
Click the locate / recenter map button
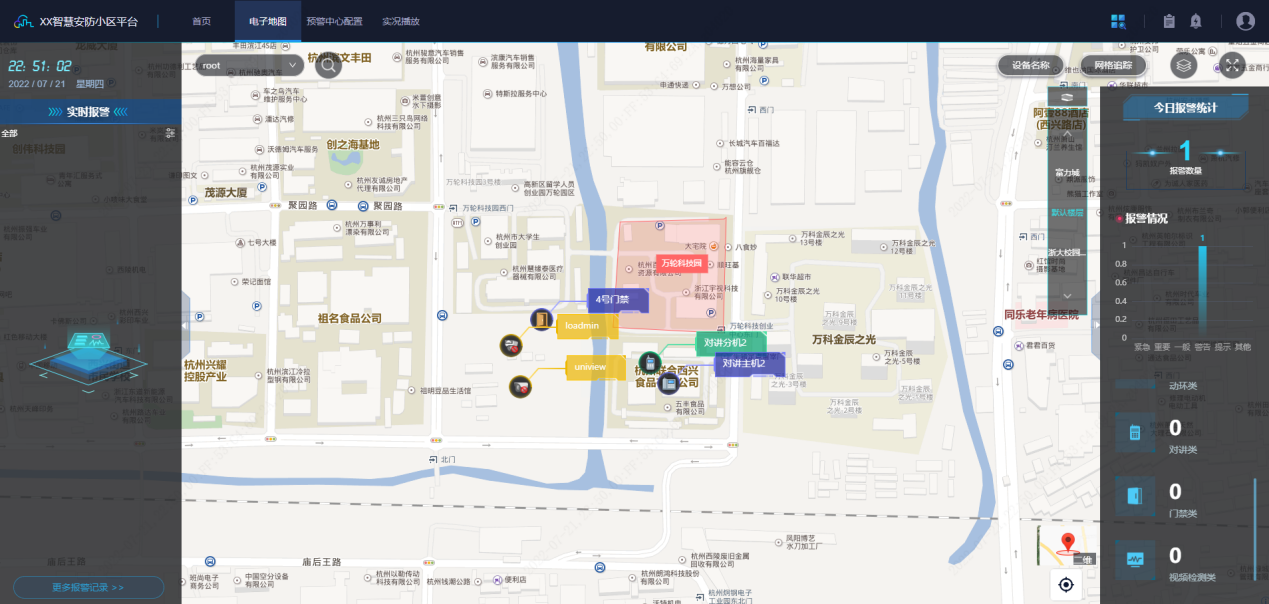[1067, 585]
